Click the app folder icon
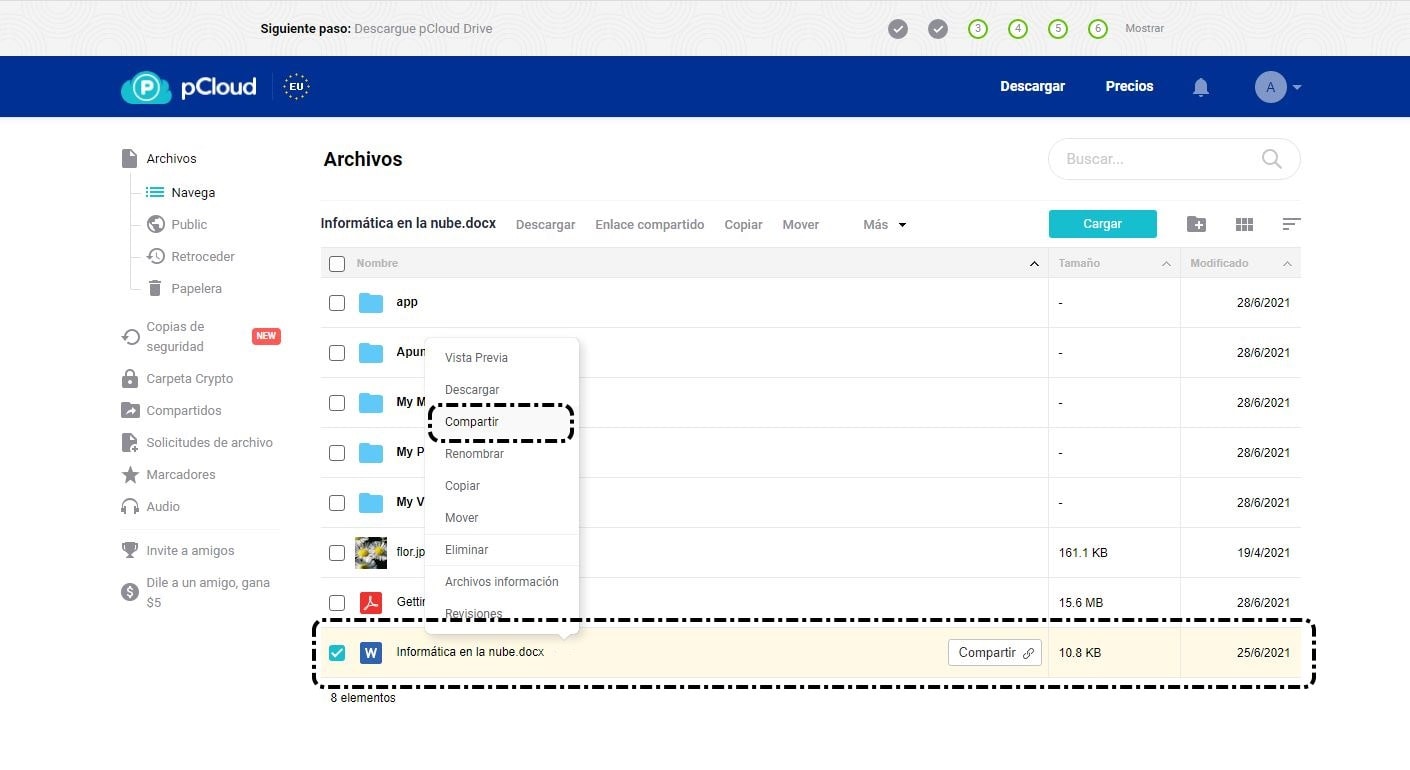The image size is (1410, 770). (x=371, y=302)
